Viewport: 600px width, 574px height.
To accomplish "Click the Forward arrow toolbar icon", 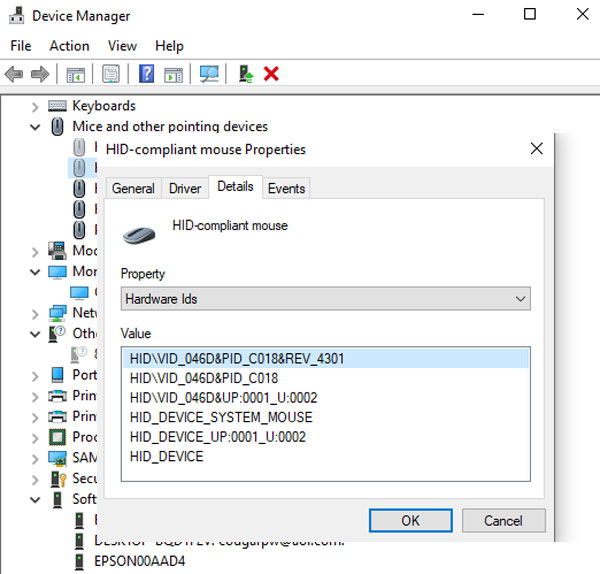I will click(40, 74).
